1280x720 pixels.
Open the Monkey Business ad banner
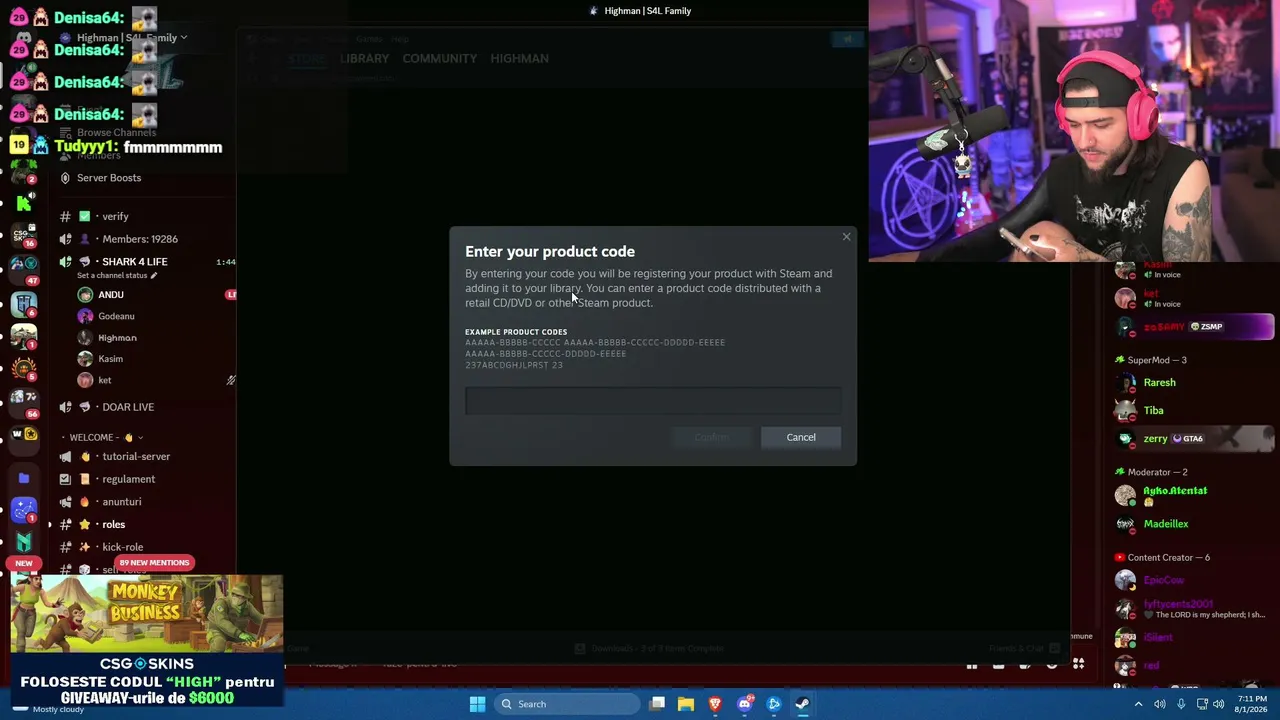[x=147, y=612]
